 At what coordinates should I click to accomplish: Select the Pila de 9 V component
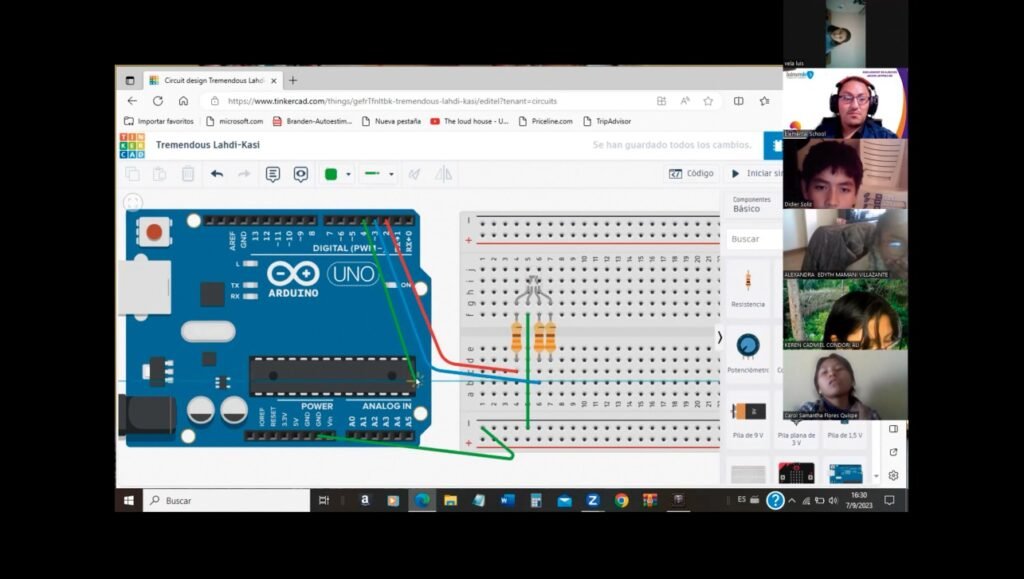coord(748,418)
